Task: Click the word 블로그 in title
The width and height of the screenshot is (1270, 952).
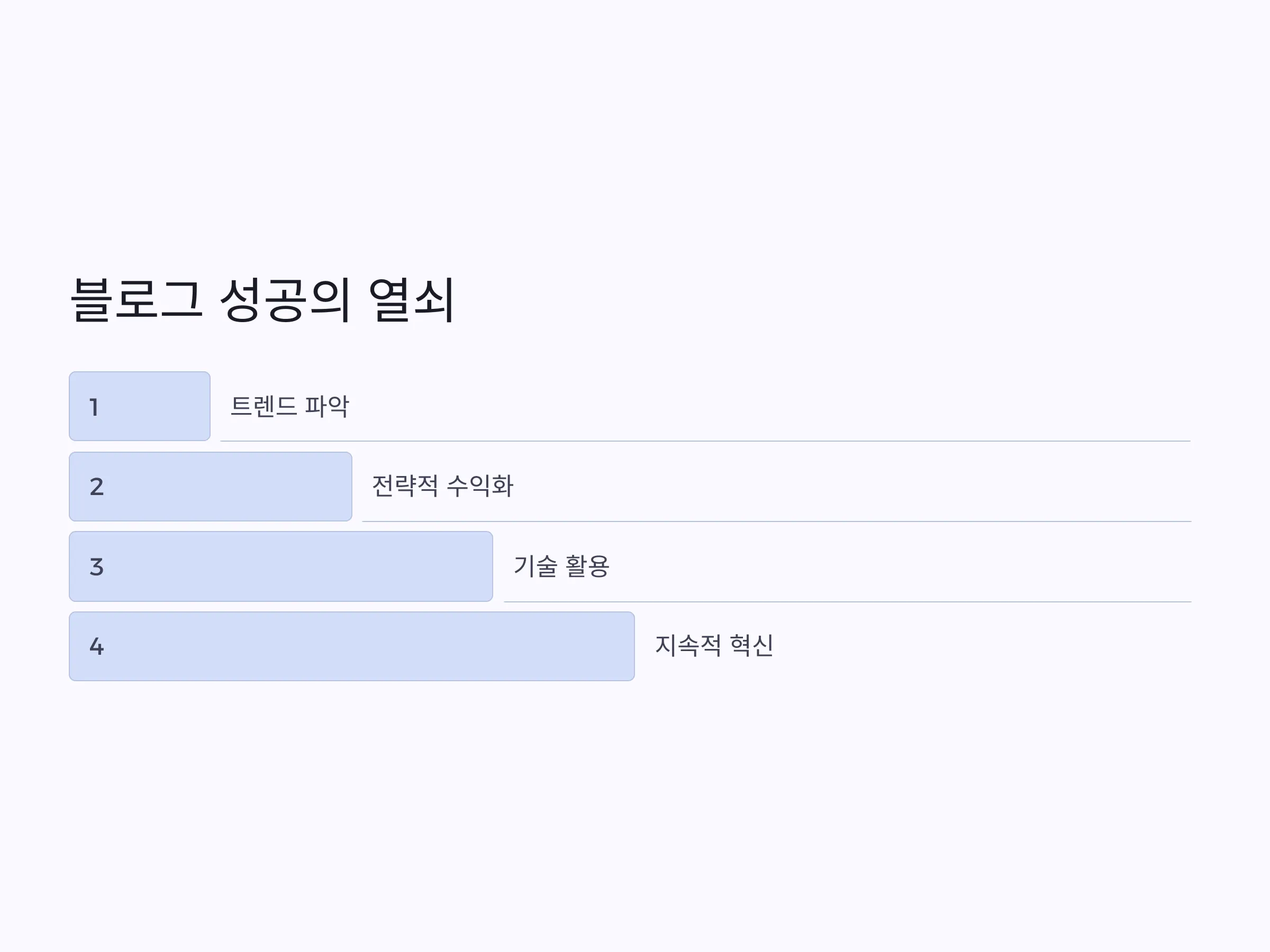Action: 137,299
